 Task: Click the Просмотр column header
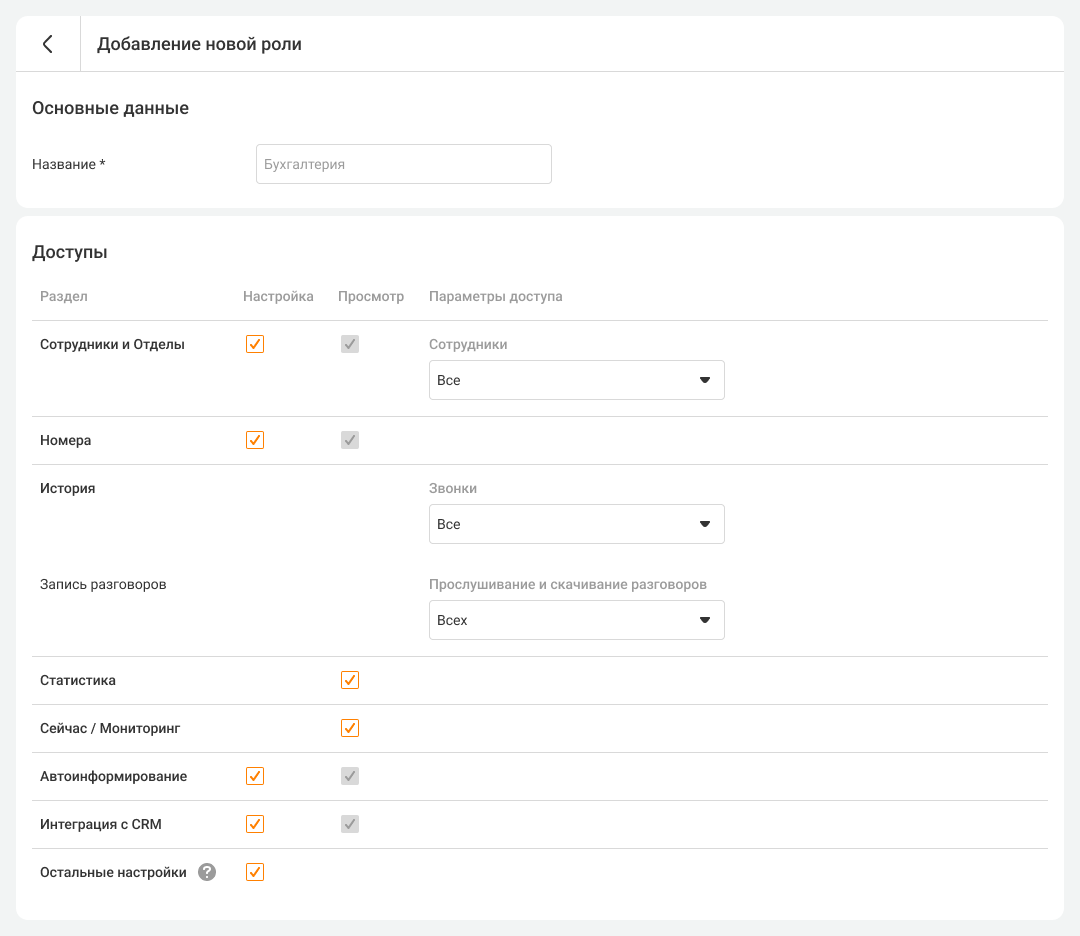click(371, 296)
